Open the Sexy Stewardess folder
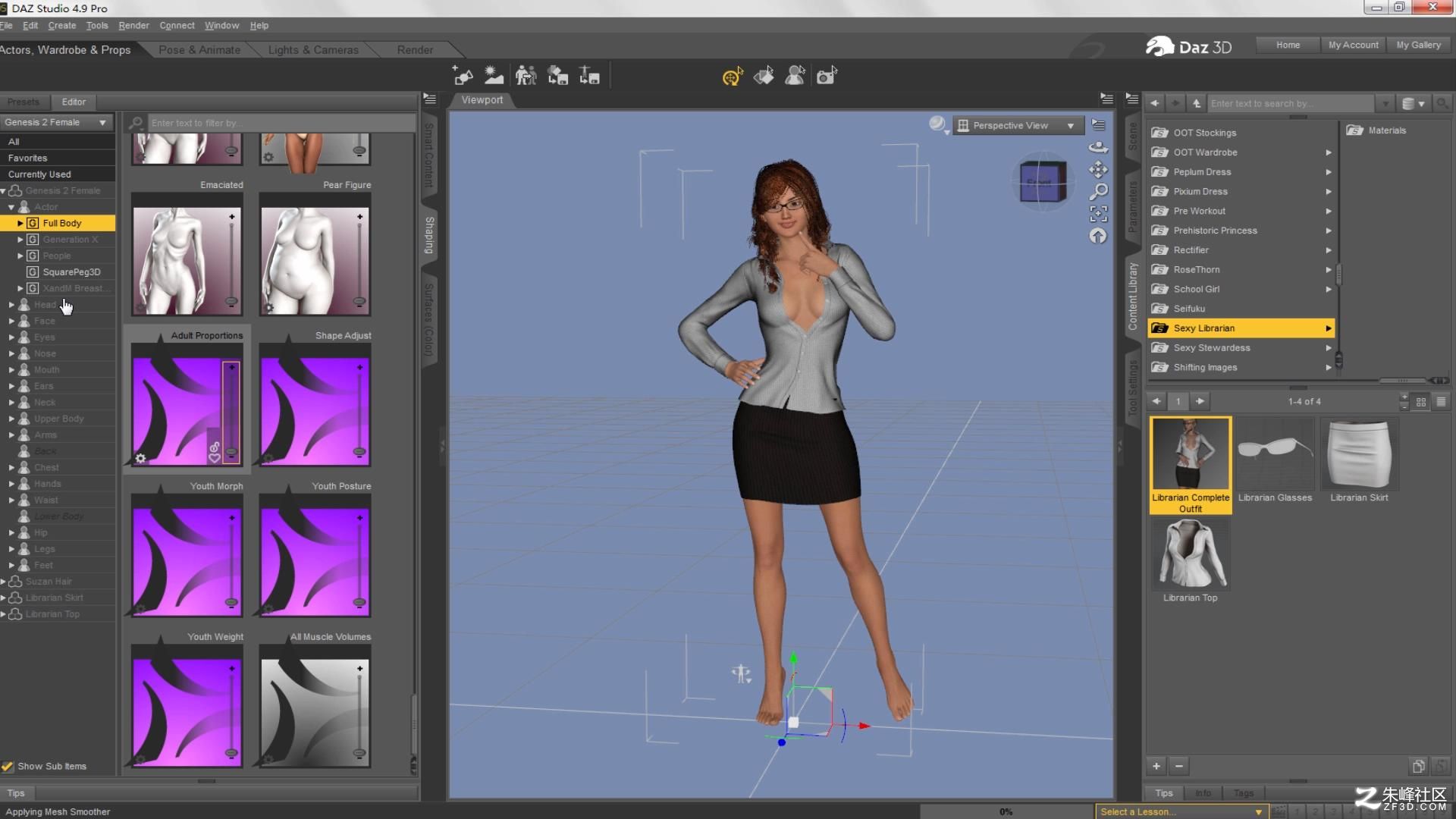Screen dimensions: 1456x819 point(1241,348)
